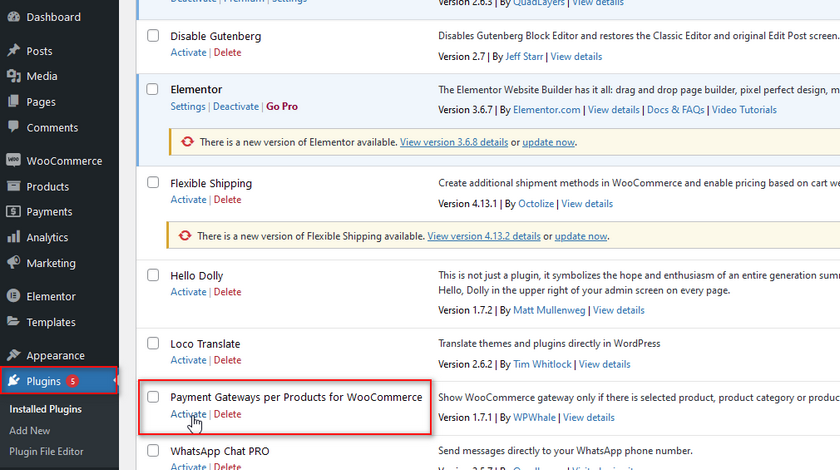Click the Elementor update notice refresh icon
Image resolution: width=840 pixels, height=470 pixels.
pyautogui.click(x=187, y=142)
